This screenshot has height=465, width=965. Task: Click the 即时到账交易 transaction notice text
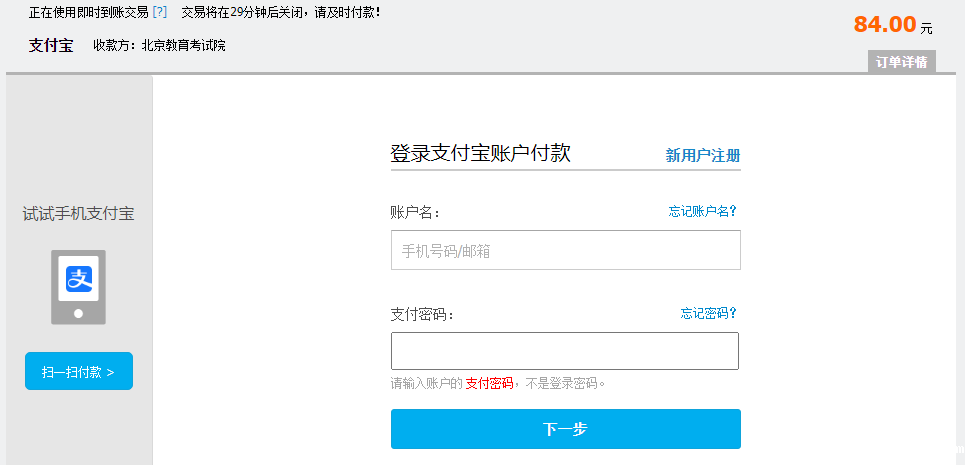tap(88, 12)
